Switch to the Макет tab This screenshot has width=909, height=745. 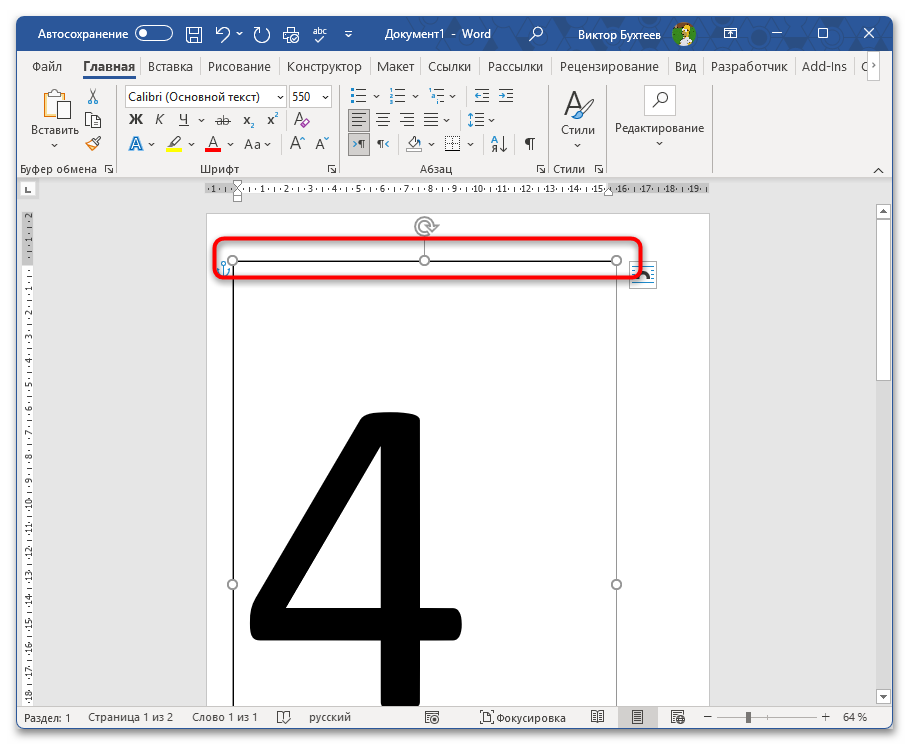395,67
